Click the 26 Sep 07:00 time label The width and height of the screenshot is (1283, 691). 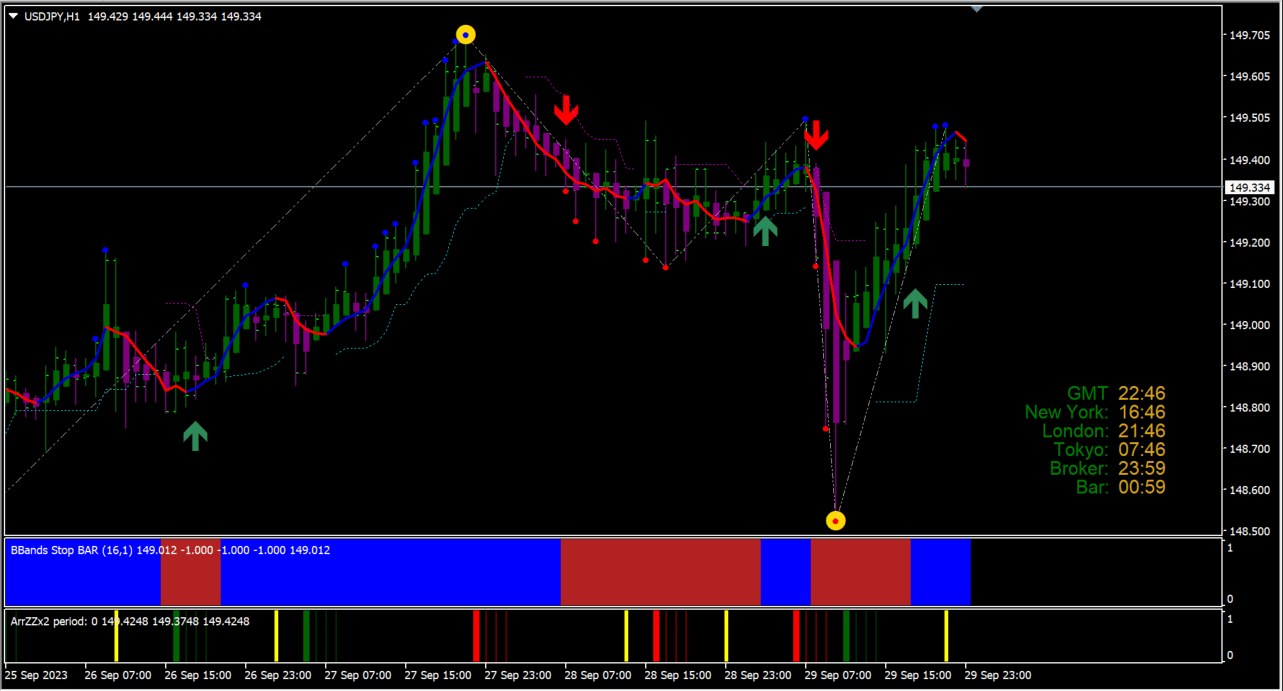pyautogui.click(x=118, y=676)
